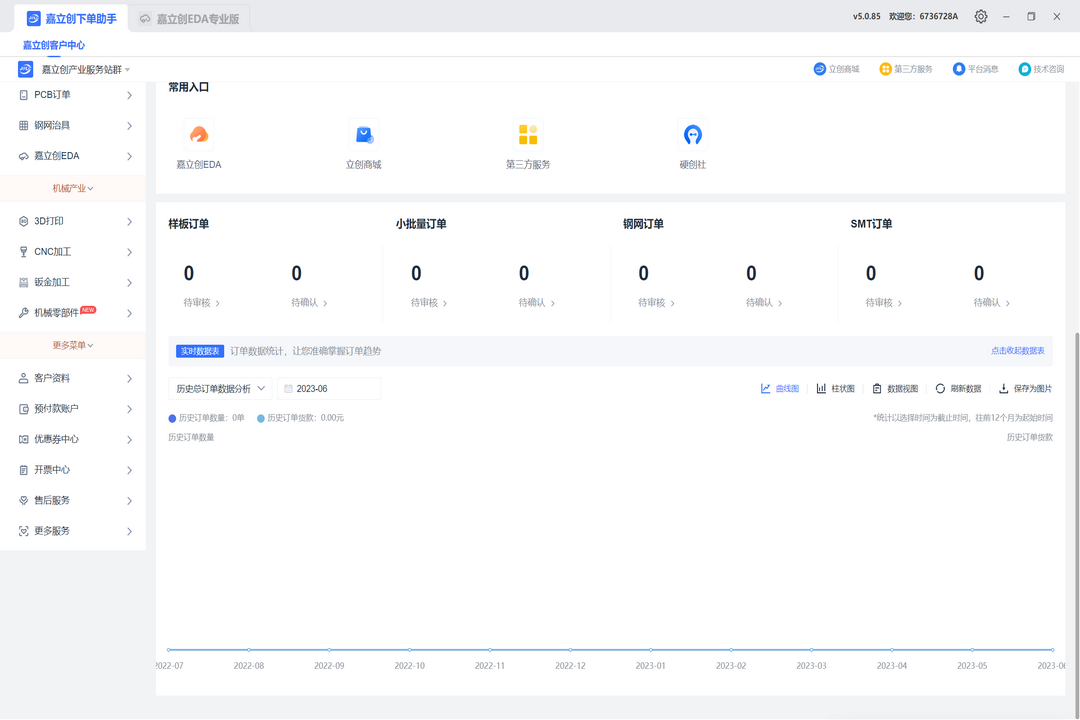
Task: Click 第三方服务 icon in top toolbar
Action: (x=886, y=69)
